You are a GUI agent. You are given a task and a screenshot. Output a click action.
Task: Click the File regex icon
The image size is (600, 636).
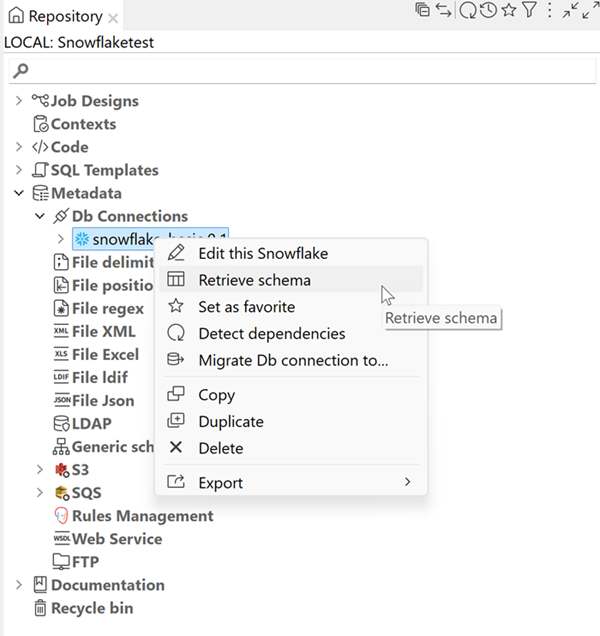click(x=61, y=308)
